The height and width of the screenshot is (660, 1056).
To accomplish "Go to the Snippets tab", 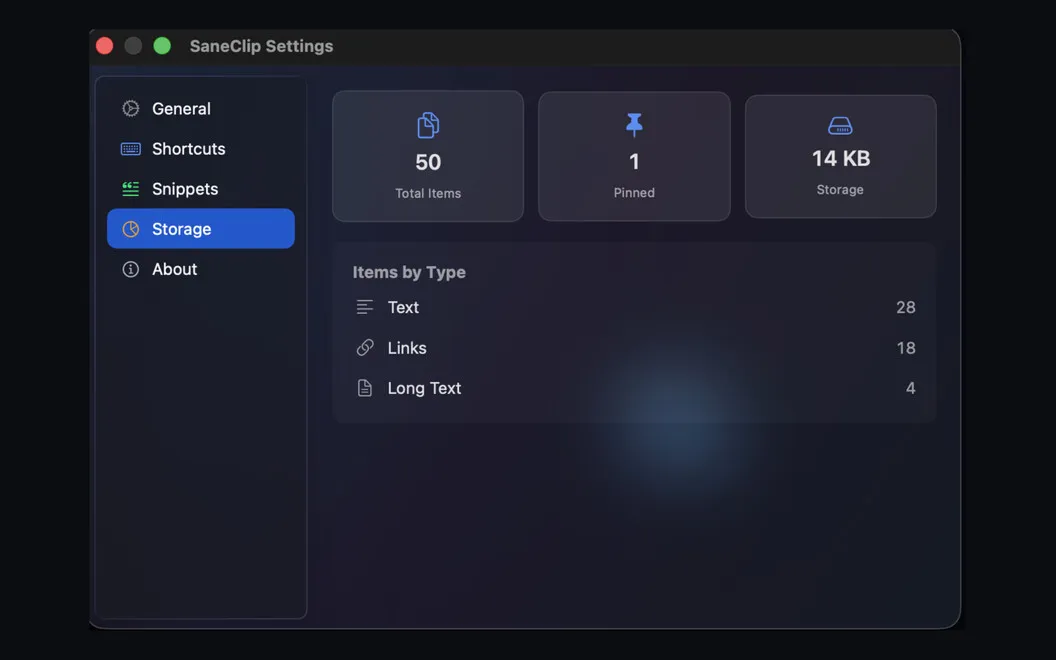I will click(201, 189).
